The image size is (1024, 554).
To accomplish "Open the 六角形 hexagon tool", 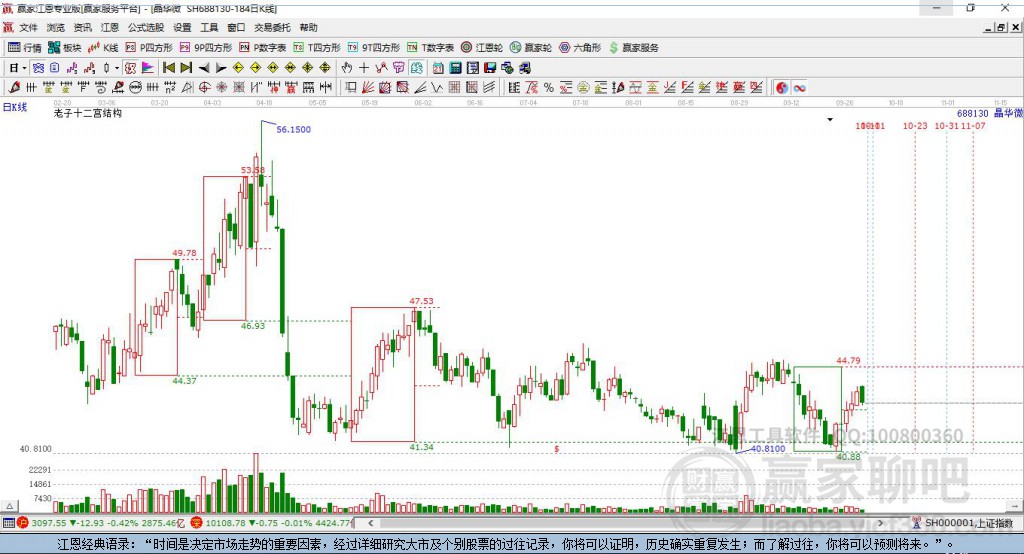I will click(x=580, y=48).
